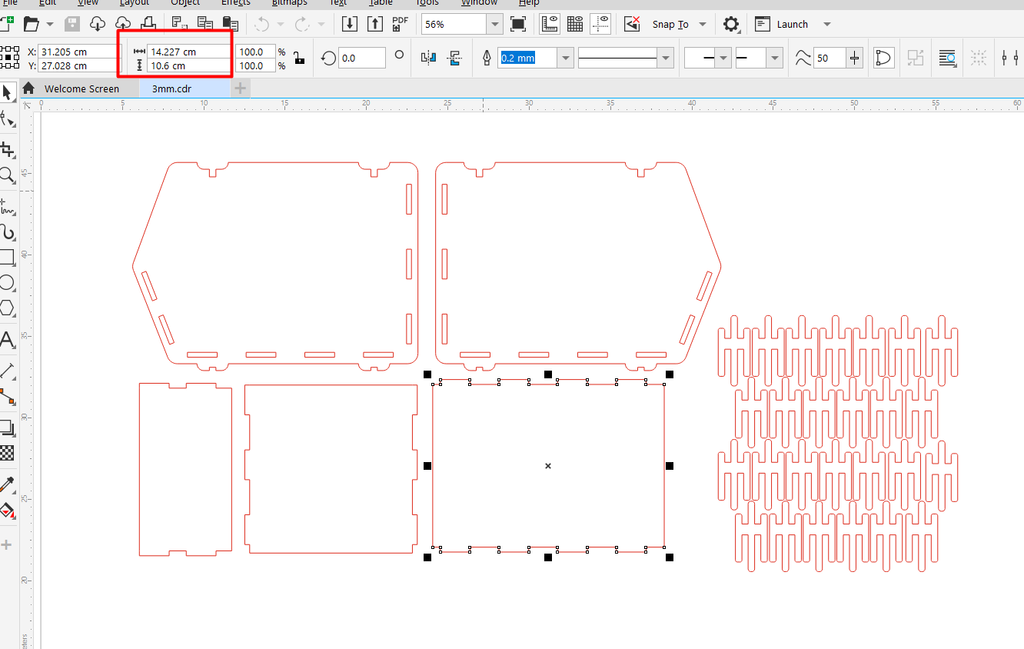The height and width of the screenshot is (649, 1024).
Task: Click the Full-screen preview icon
Action: (518, 24)
